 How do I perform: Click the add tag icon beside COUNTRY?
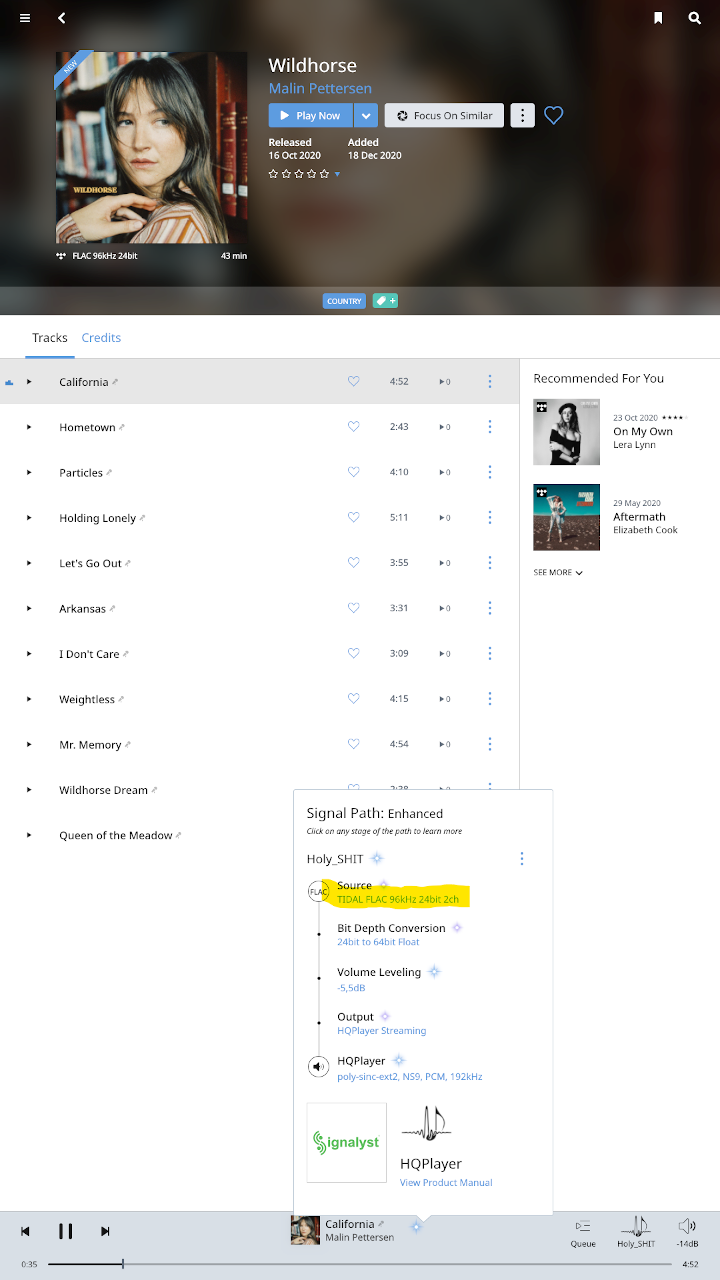pos(385,301)
